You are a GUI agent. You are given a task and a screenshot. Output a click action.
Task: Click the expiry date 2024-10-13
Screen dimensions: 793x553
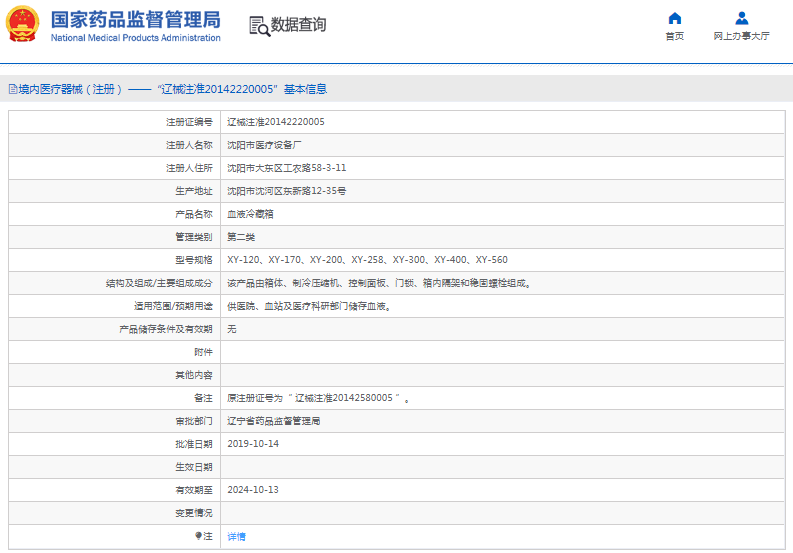pyautogui.click(x=253, y=490)
